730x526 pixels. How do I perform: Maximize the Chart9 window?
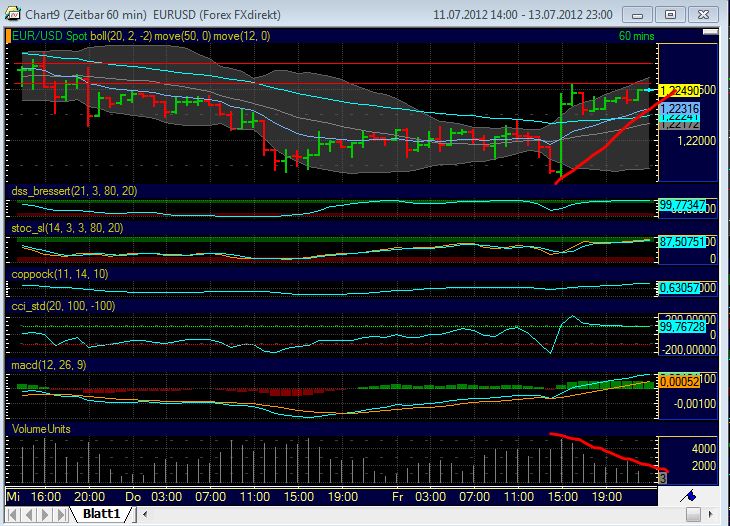pyautogui.click(x=670, y=14)
